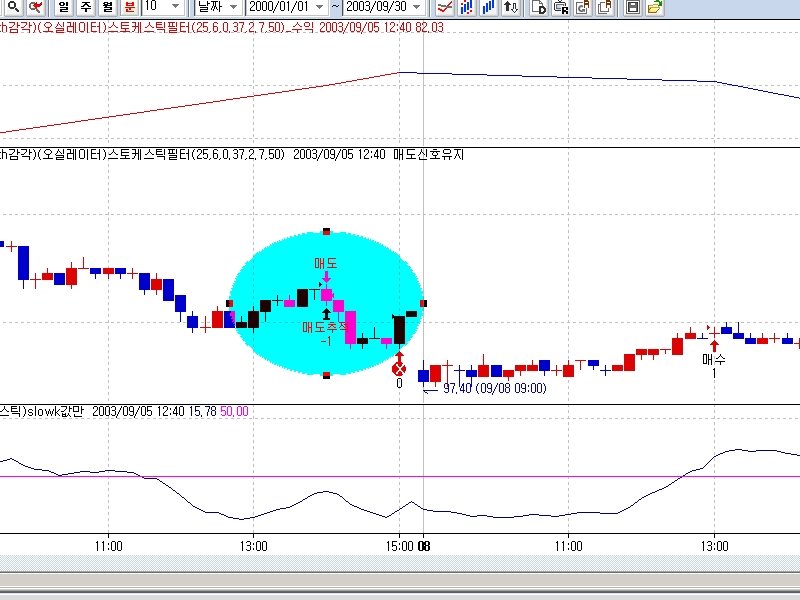Image resolution: width=800 pixels, height=600 pixels.
Task: Click the red X exit marker
Action: pos(399,369)
